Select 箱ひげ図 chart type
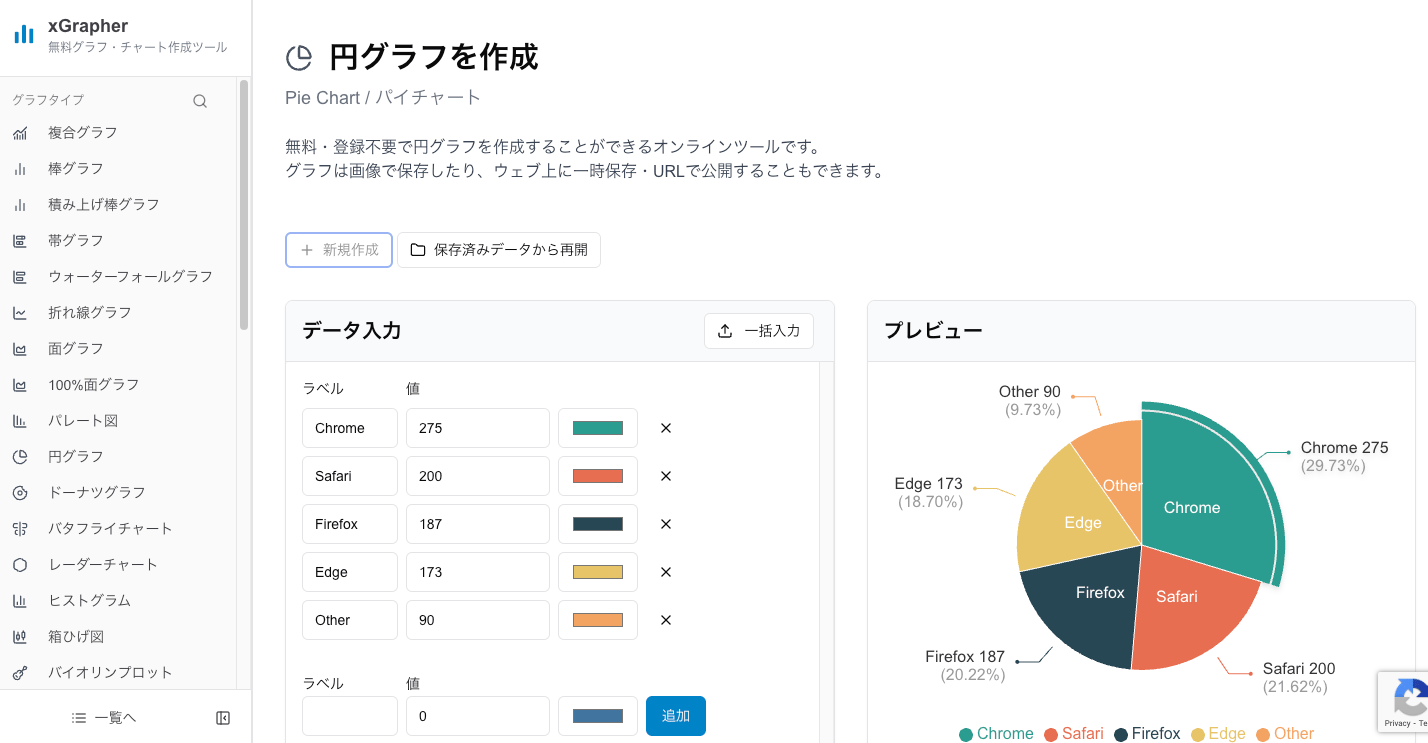 75,636
